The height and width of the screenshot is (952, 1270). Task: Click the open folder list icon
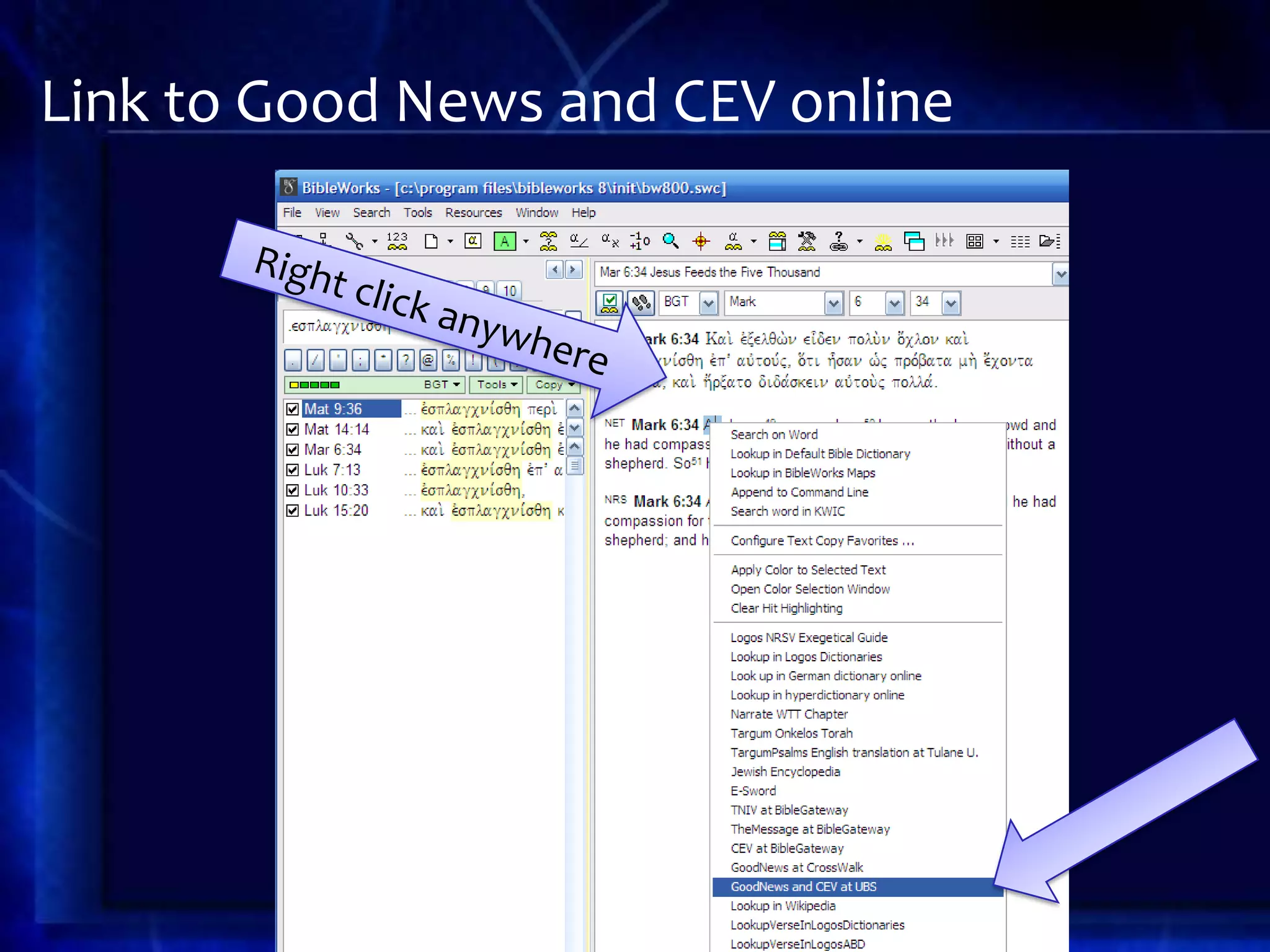(1050, 241)
